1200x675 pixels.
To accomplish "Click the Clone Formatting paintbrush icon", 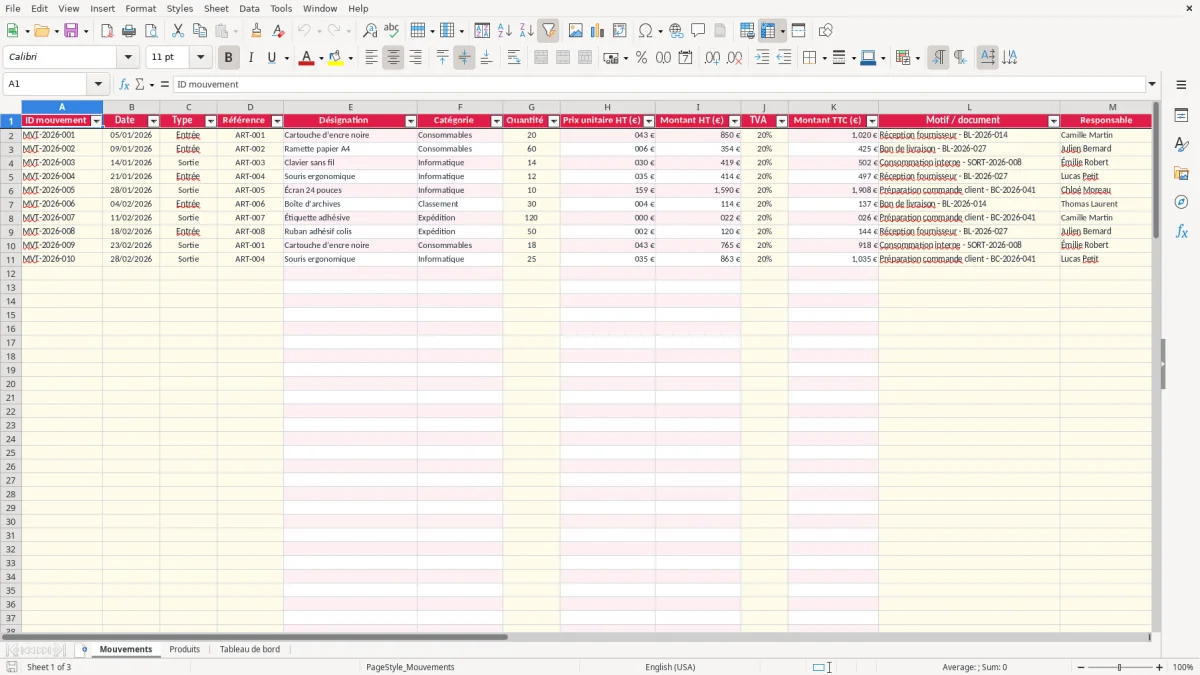I will tap(256, 31).
